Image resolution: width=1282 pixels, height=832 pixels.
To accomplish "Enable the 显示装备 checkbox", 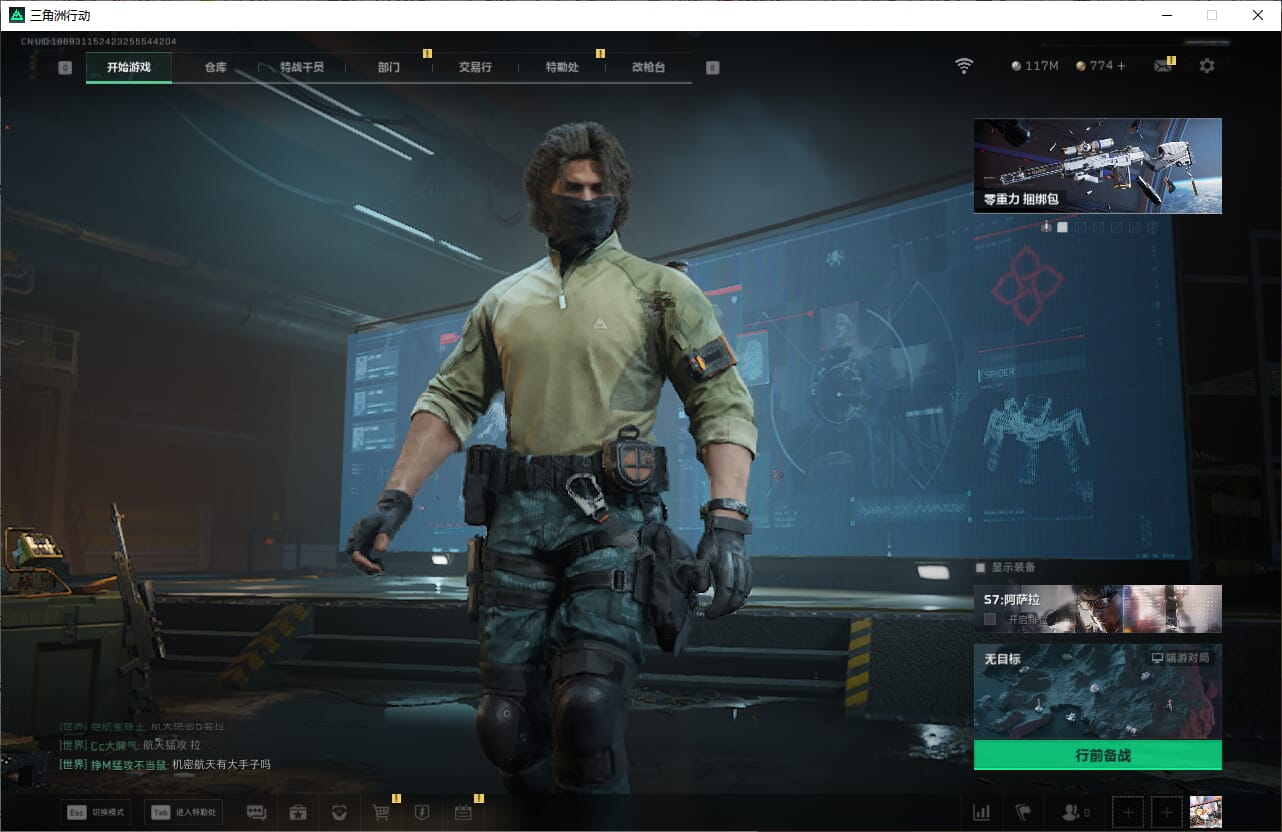I will click(981, 567).
